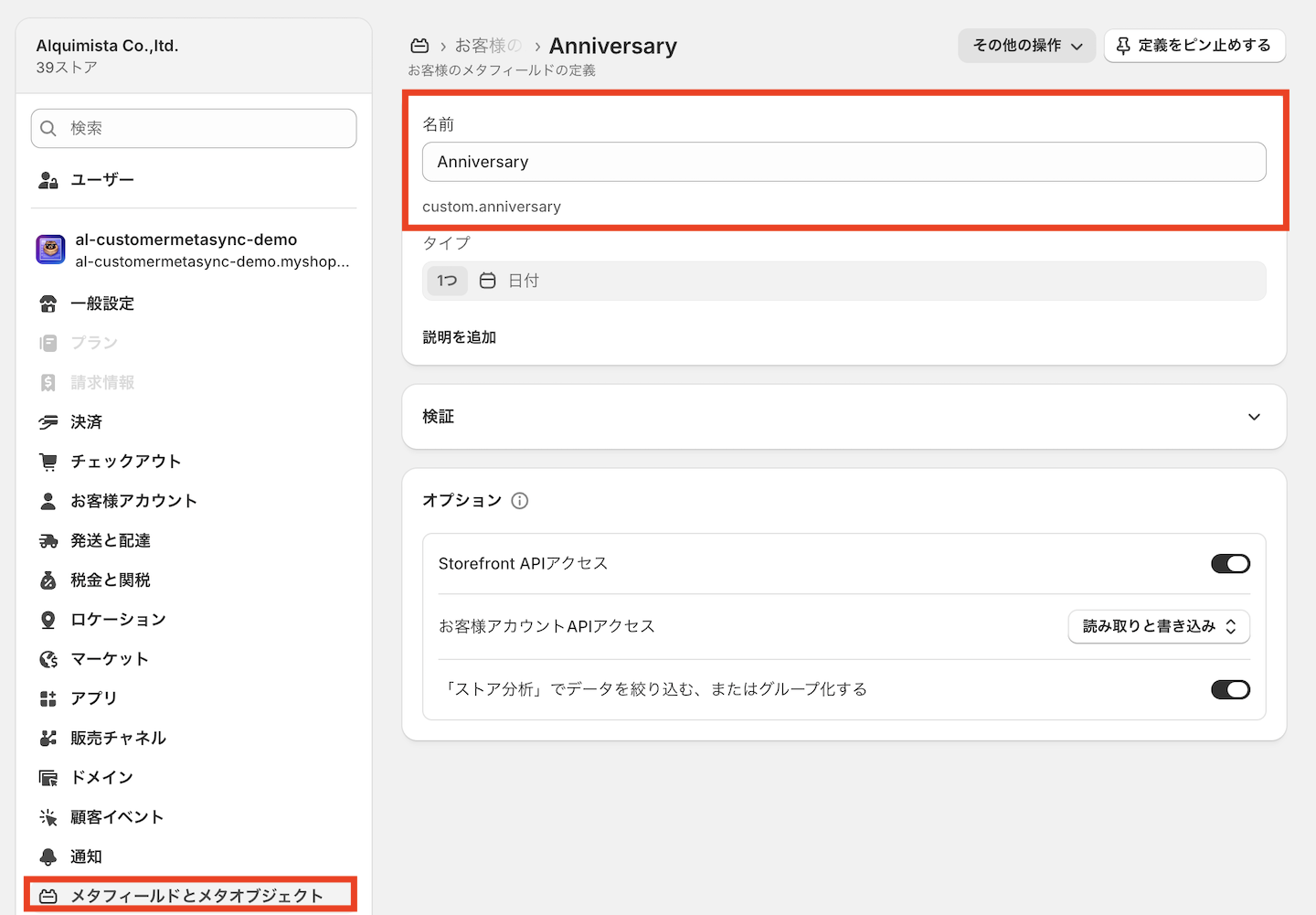Click al-customermetasync-demo store name
This screenshot has height=915, width=1316.
(186, 239)
